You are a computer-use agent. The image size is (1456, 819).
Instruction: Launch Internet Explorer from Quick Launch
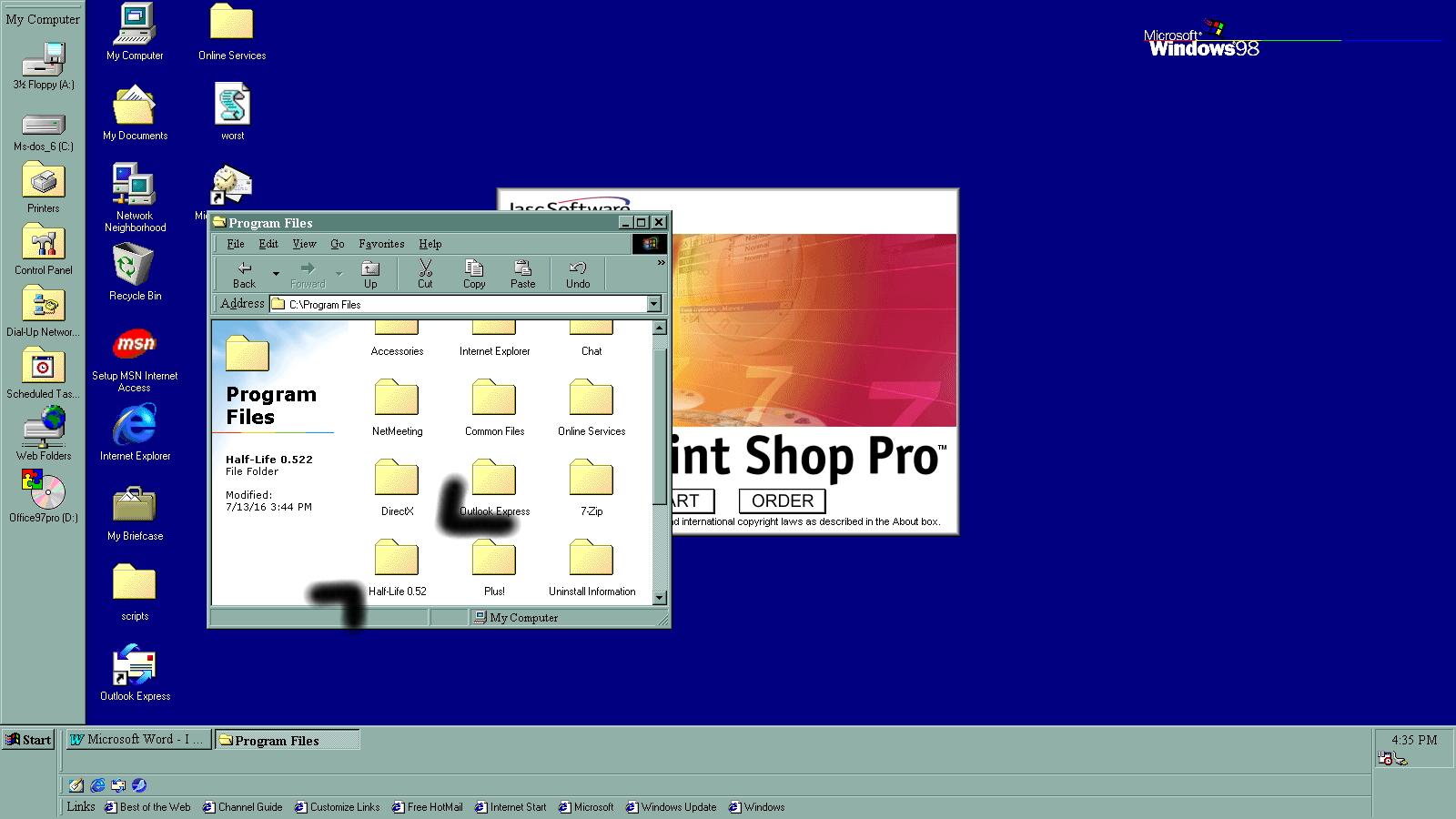pos(97,785)
